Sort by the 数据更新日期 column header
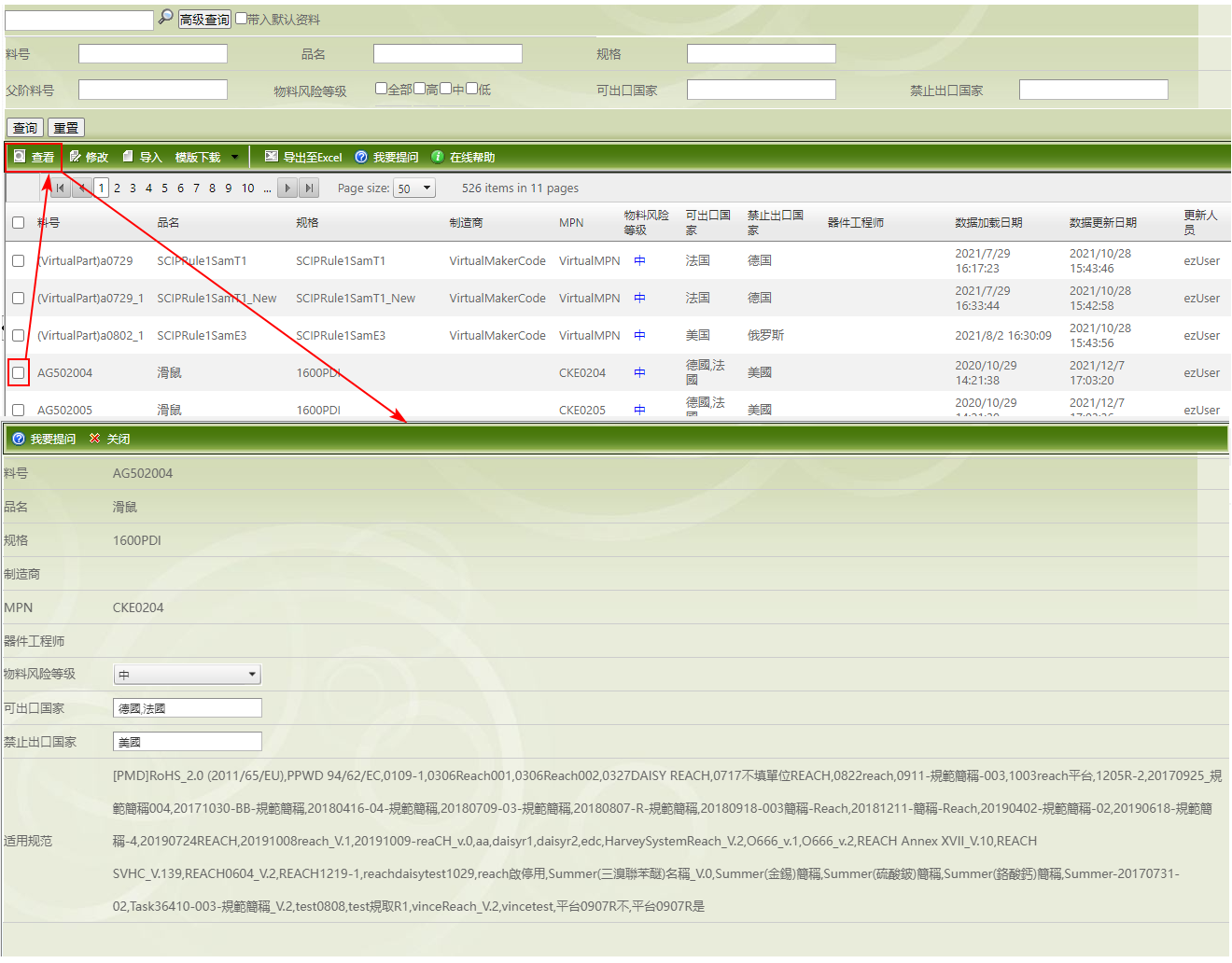Screen dimensions: 1232x963 click(x=1103, y=222)
